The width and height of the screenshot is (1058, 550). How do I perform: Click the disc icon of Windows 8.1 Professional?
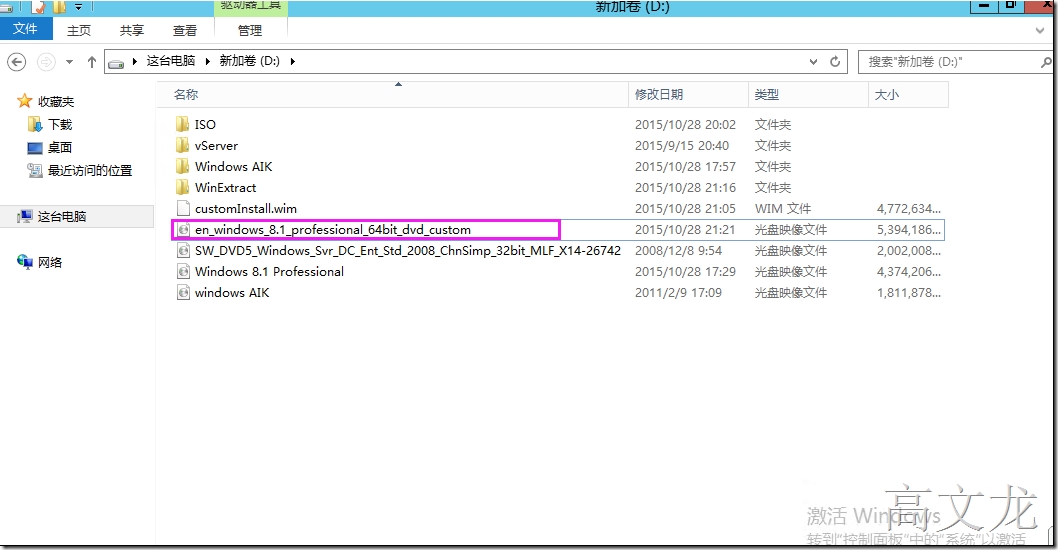coord(183,271)
